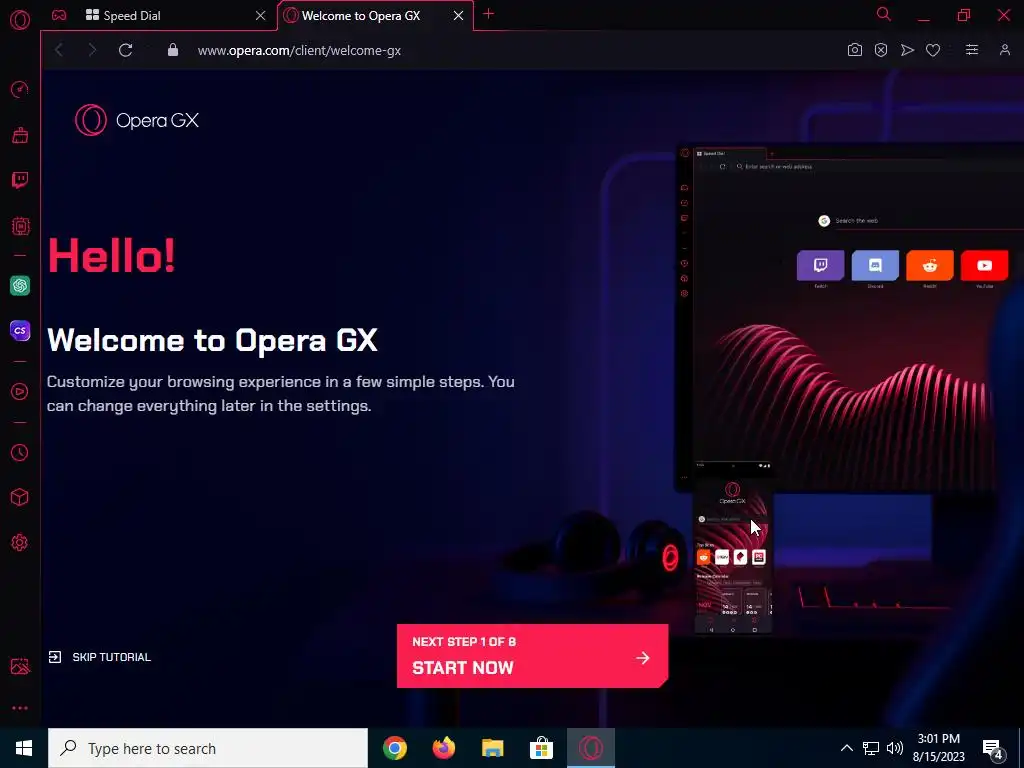This screenshot has width=1024, height=768.
Task: Open GX Corner gamepad icon
Action: click(x=59, y=15)
